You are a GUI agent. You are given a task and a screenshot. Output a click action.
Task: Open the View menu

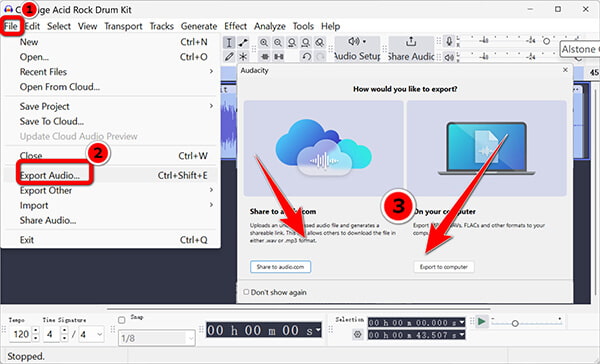pyautogui.click(x=87, y=26)
